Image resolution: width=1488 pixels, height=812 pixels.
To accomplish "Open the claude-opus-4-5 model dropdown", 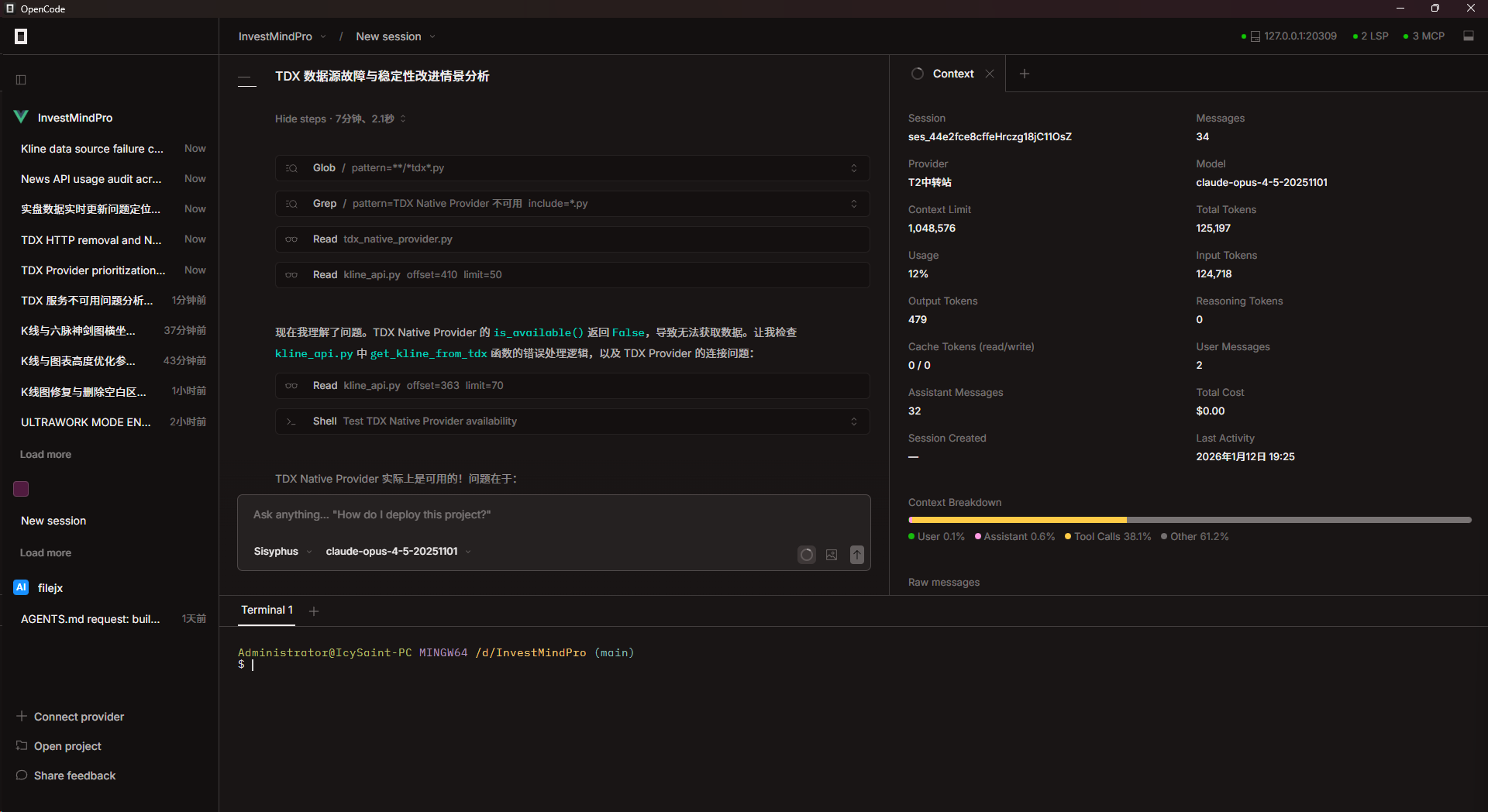I will pos(398,552).
